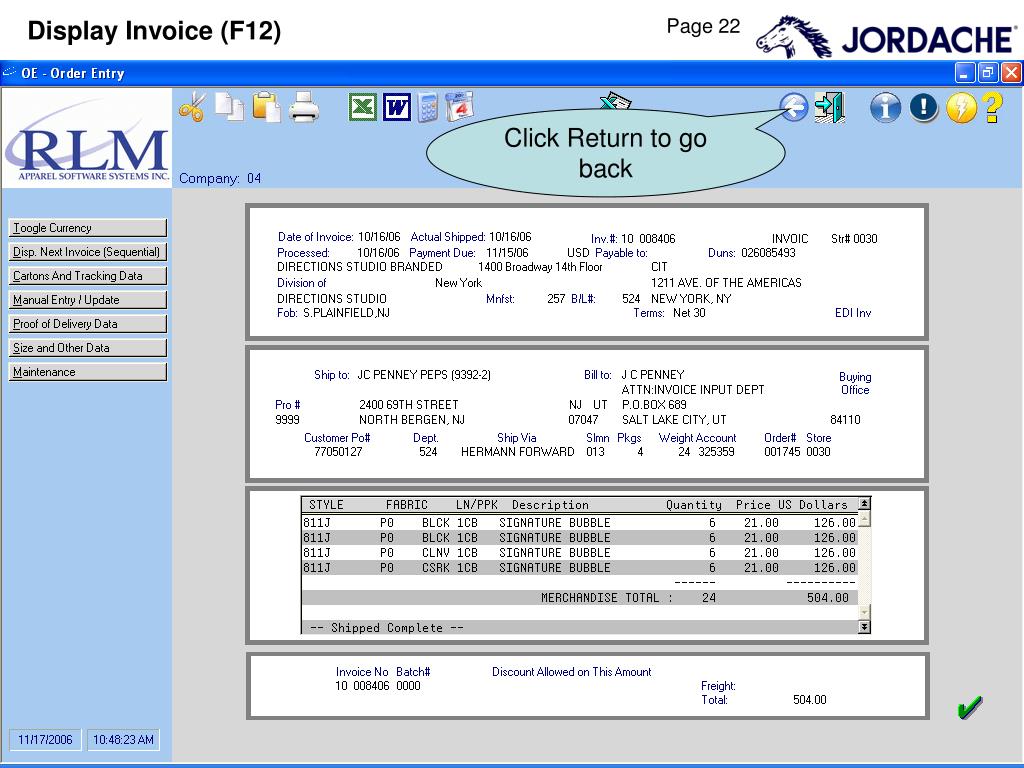Click the EDI Inv label
The image size is (1024, 768).
(x=853, y=313)
